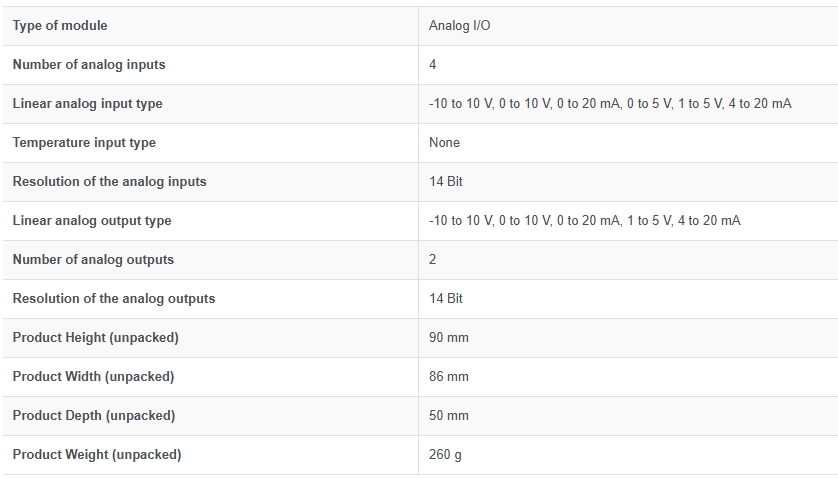
Task: Click the input range value ending with "0 to 5 V, 1 to 5 V, 4 to 20 mA"
Action: point(610,104)
